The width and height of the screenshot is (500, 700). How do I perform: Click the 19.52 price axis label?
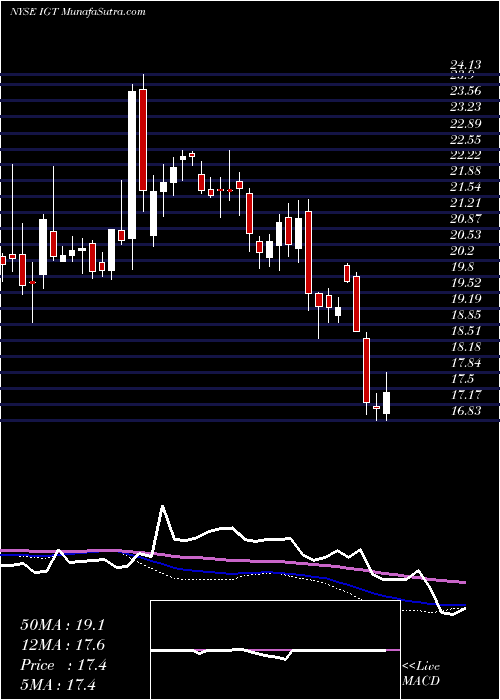[466, 283]
